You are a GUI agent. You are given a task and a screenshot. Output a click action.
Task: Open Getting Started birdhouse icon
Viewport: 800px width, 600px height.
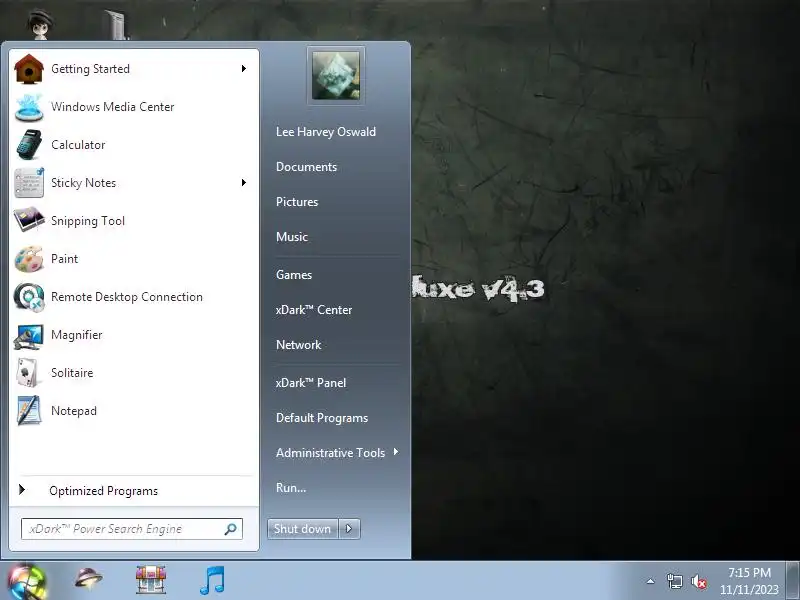pyautogui.click(x=29, y=69)
